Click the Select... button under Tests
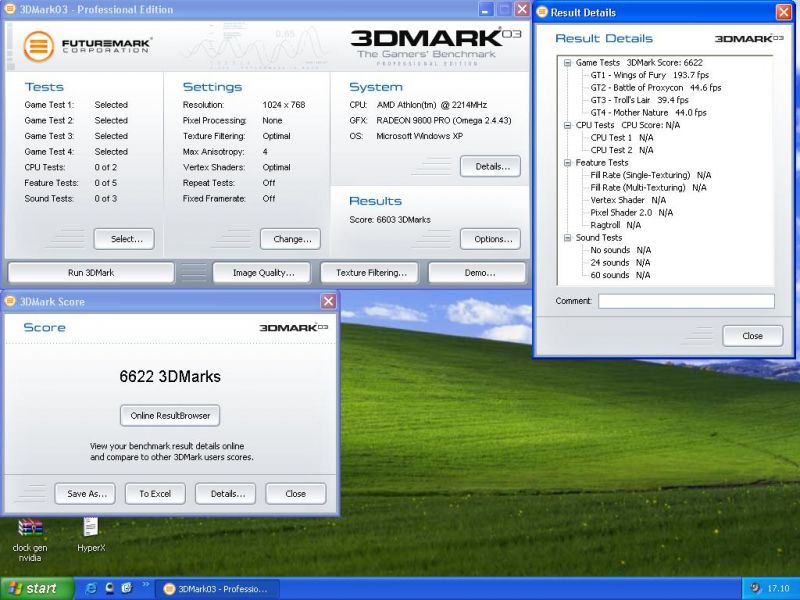The width and height of the screenshot is (800, 600). click(x=124, y=239)
